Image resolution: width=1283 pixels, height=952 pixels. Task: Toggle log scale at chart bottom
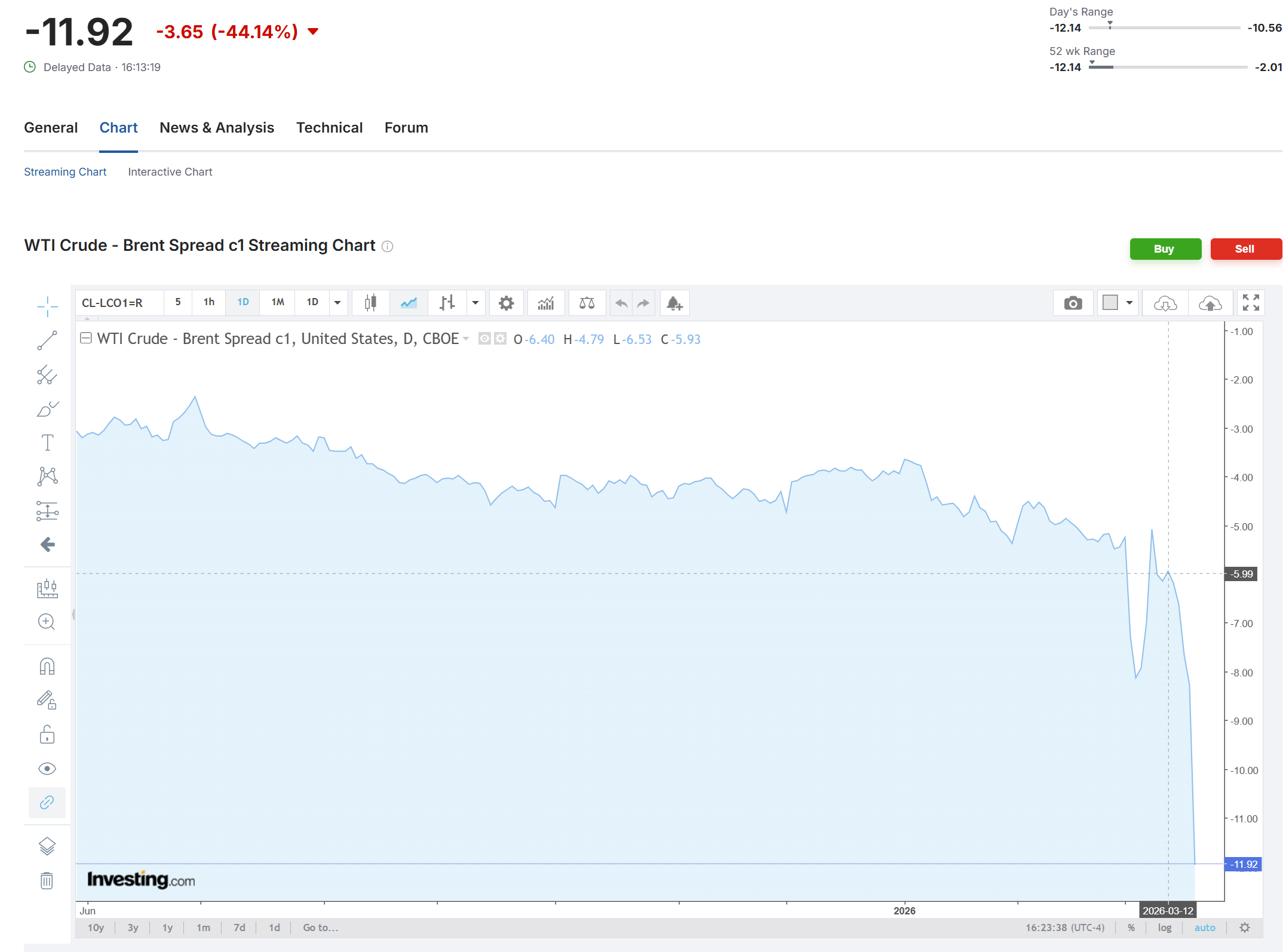1164,928
